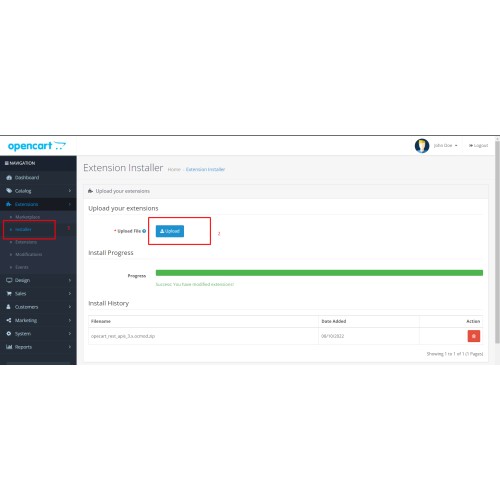Open the Extensions submenu item
Viewport: 500px width, 500px height.
(26, 242)
